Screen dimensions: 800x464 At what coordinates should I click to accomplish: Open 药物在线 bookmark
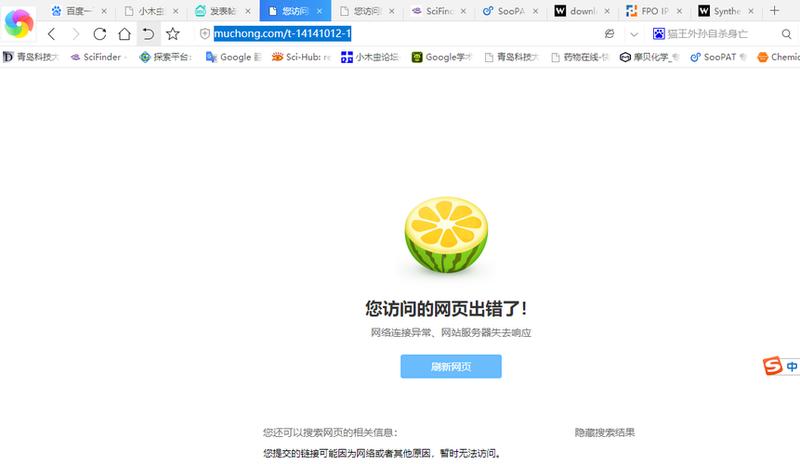point(580,57)
